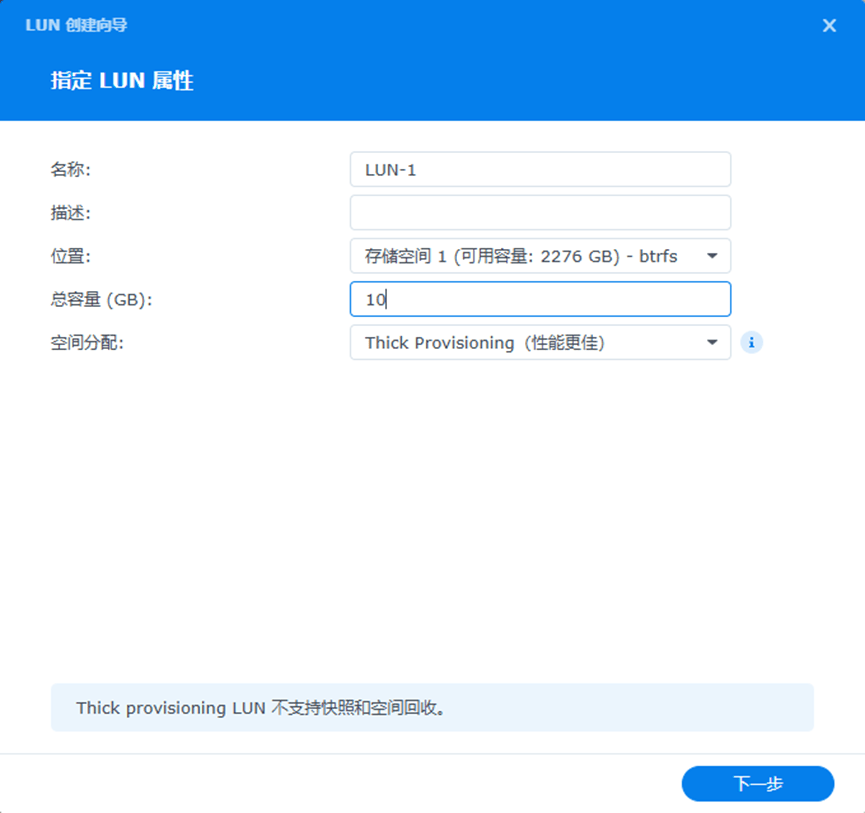865x813 pixels.
Task: Open the 位置 storage location dropdown
Action: 541,256
